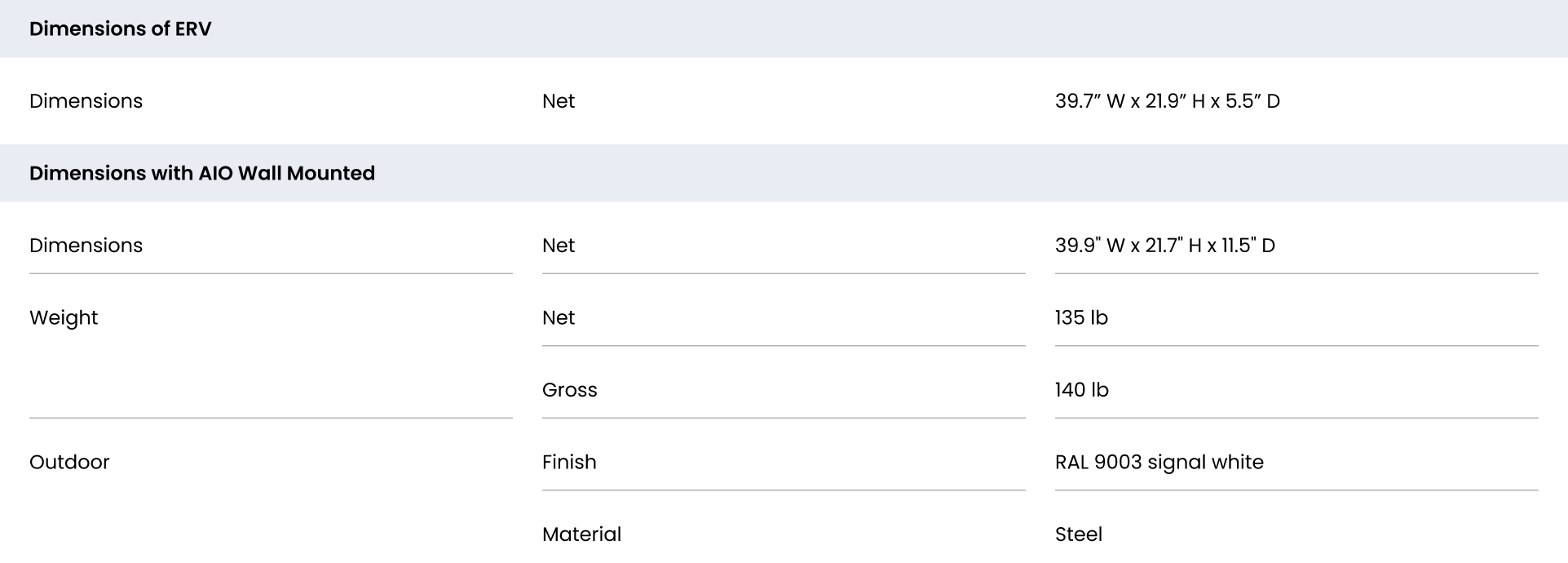This screenshot has width=1568, height=563.
Task: Select the Steel material value
Action: (1079, 534)
